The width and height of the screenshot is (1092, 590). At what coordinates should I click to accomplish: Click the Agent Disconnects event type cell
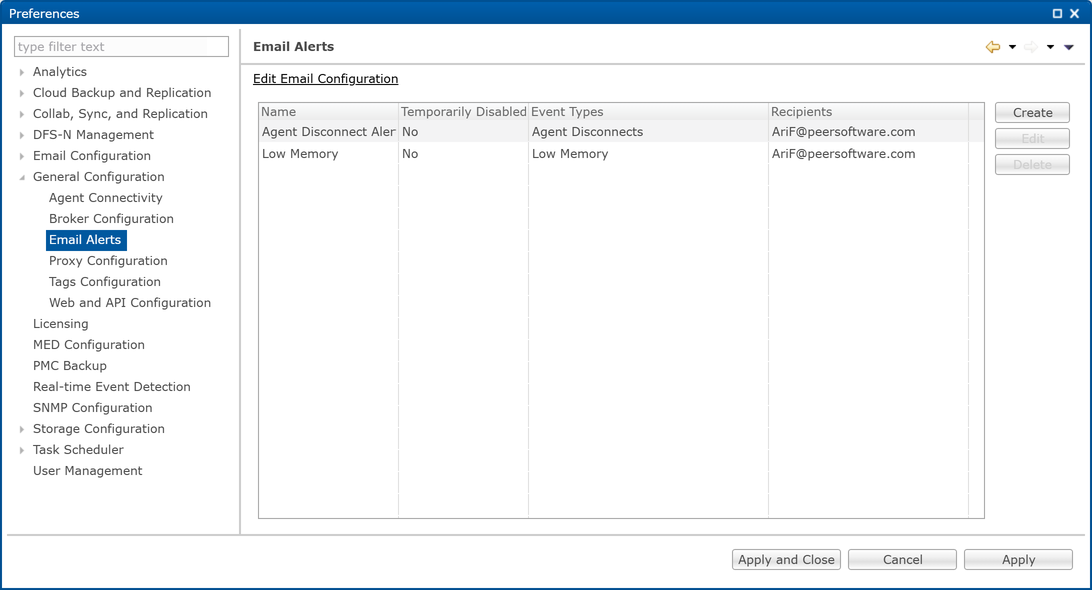click(588, 132)
